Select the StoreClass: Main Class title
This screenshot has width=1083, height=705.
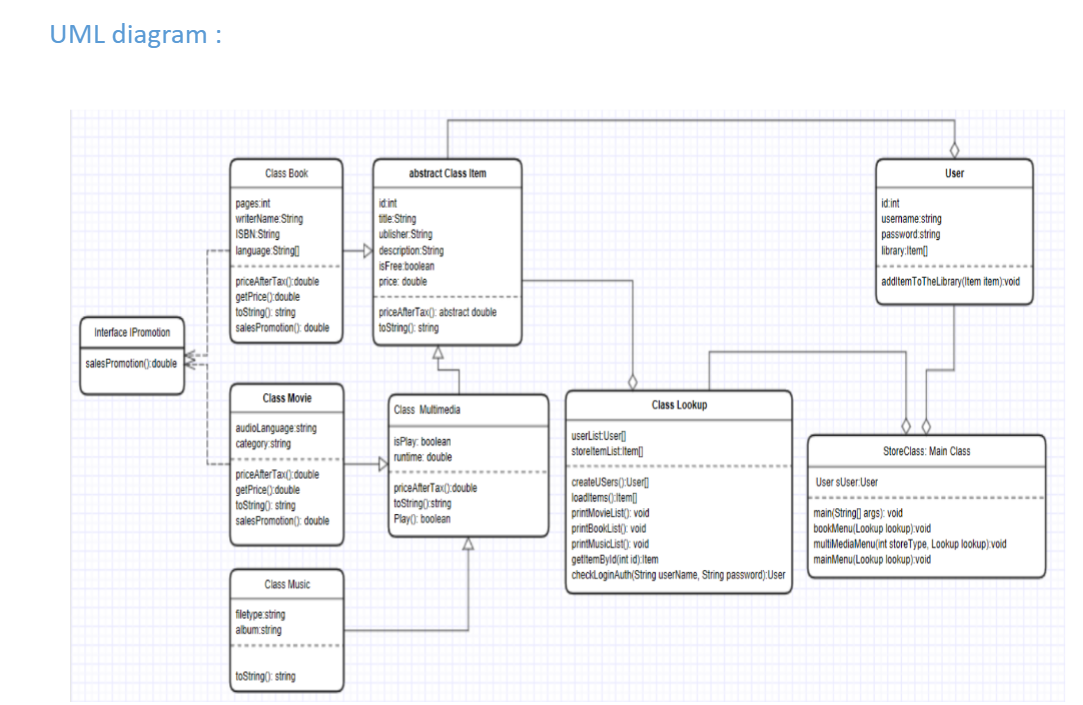pyautogui.click(x=925, y=450)
